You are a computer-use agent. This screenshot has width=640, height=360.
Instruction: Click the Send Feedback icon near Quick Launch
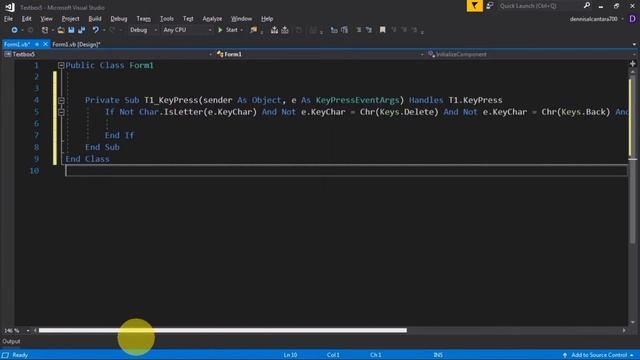point(490,6)
